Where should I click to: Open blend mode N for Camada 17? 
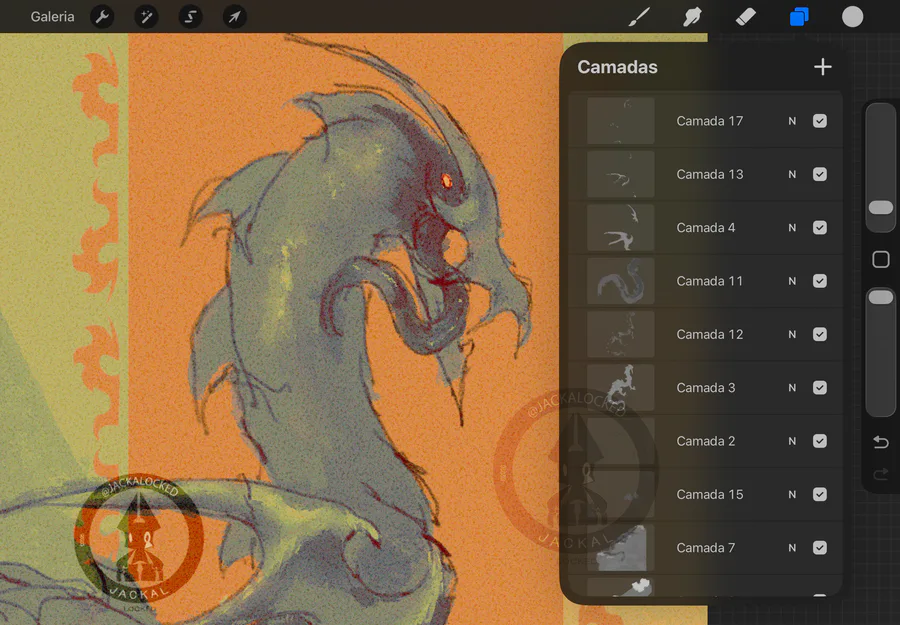(792, 121)
